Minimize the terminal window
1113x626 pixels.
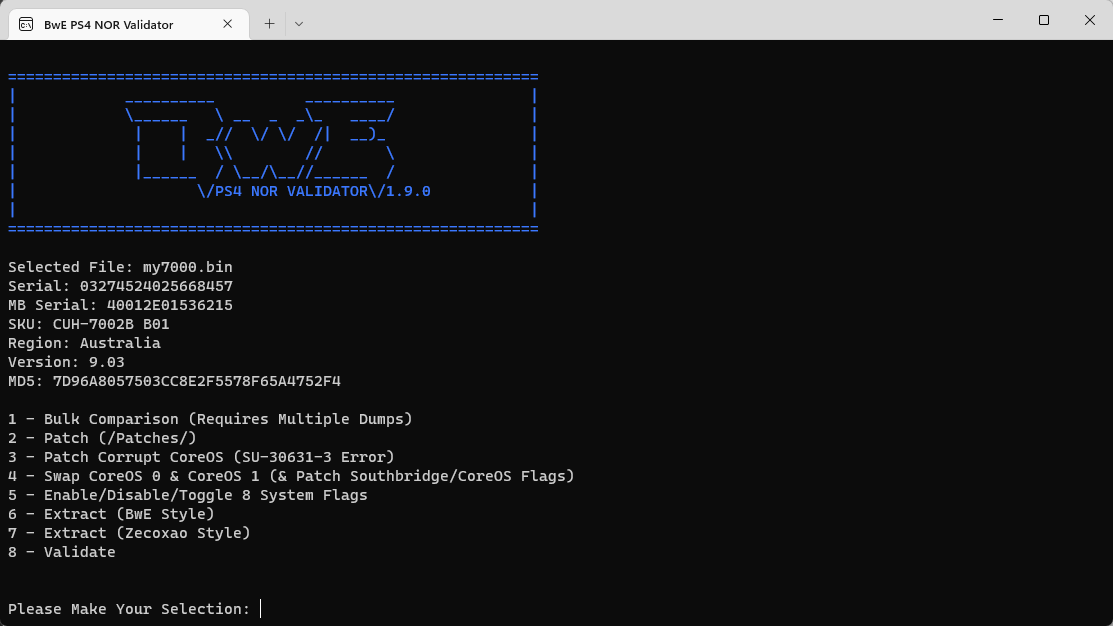click(998, 20)
